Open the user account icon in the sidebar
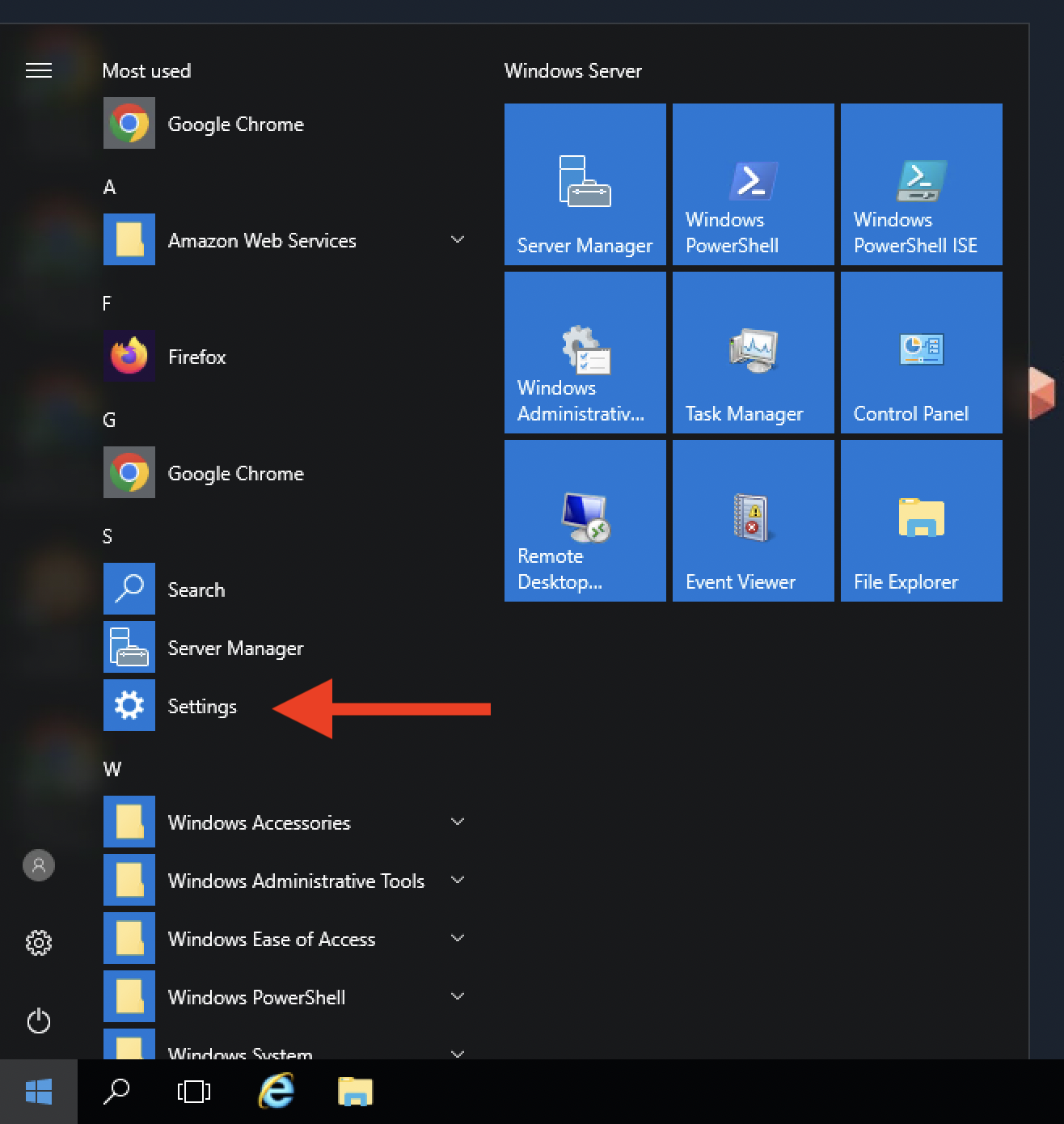 tap(39, 865)
